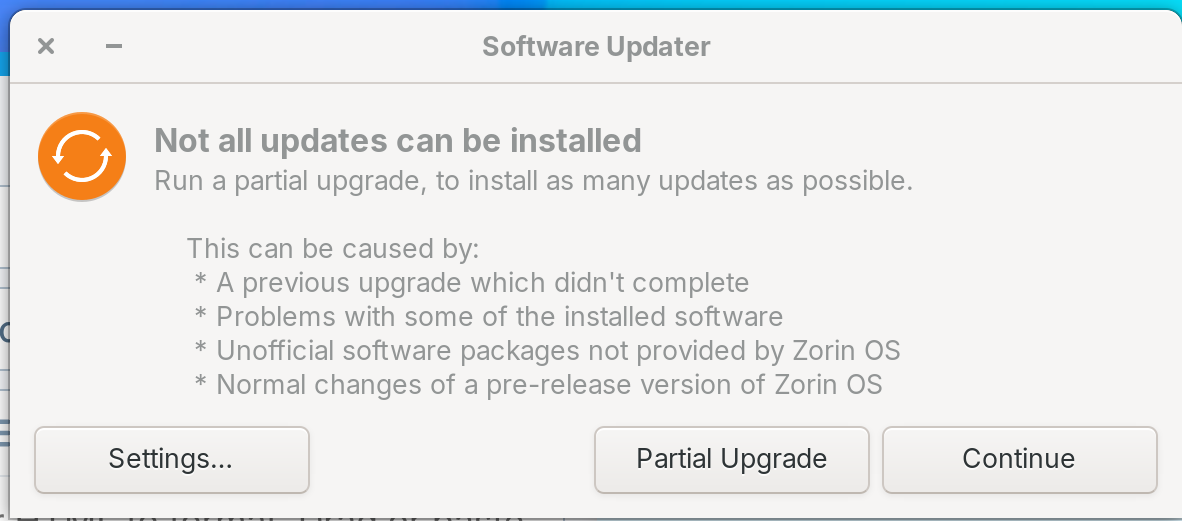Click the empty header bar right of the title
Screen dimensions: 1182x521
point(942,47)
